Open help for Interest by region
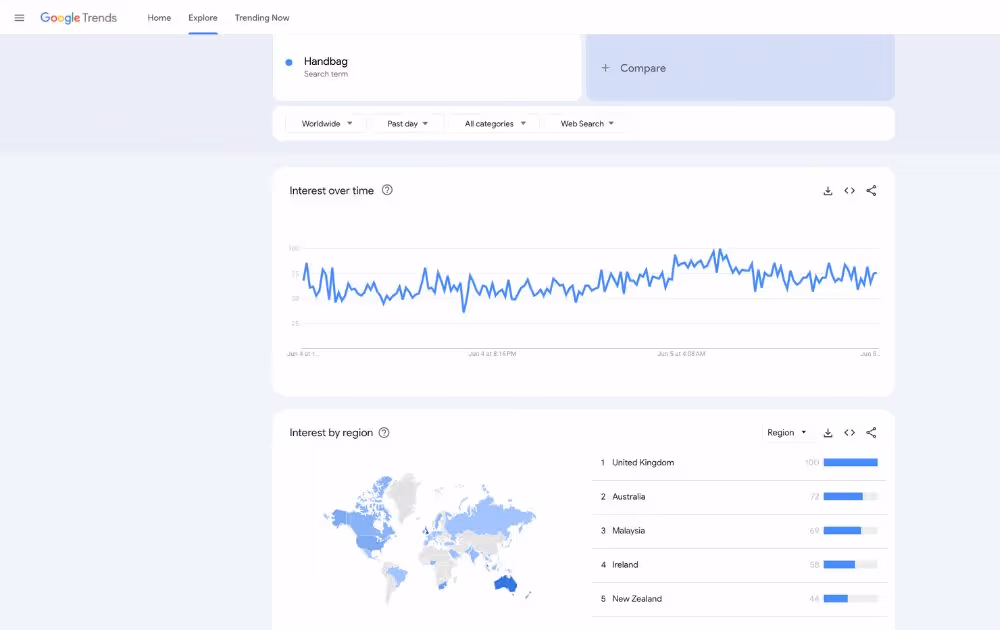This screenshot has width=1000, height=630. [x=384, y=432]
